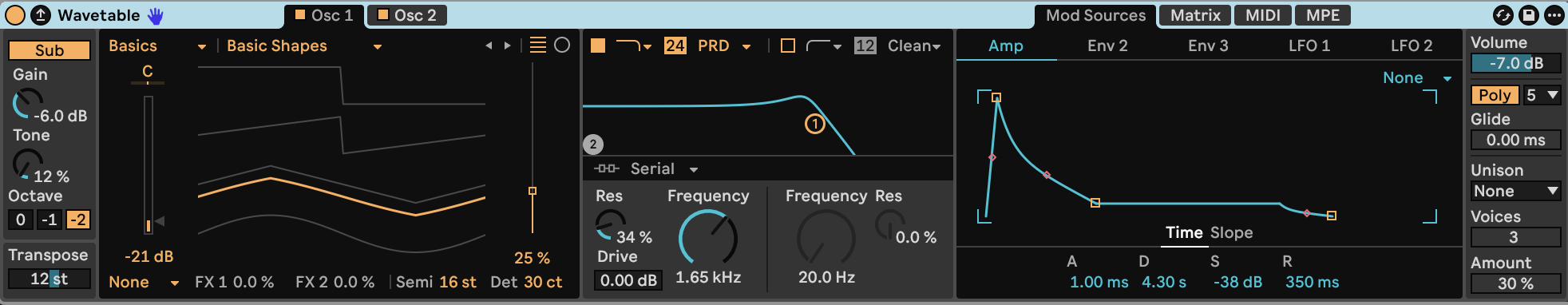The height and width of the screenshot is (305, 1568).
Task: Click filter 1 node on curve
Action: coord(814,124)
